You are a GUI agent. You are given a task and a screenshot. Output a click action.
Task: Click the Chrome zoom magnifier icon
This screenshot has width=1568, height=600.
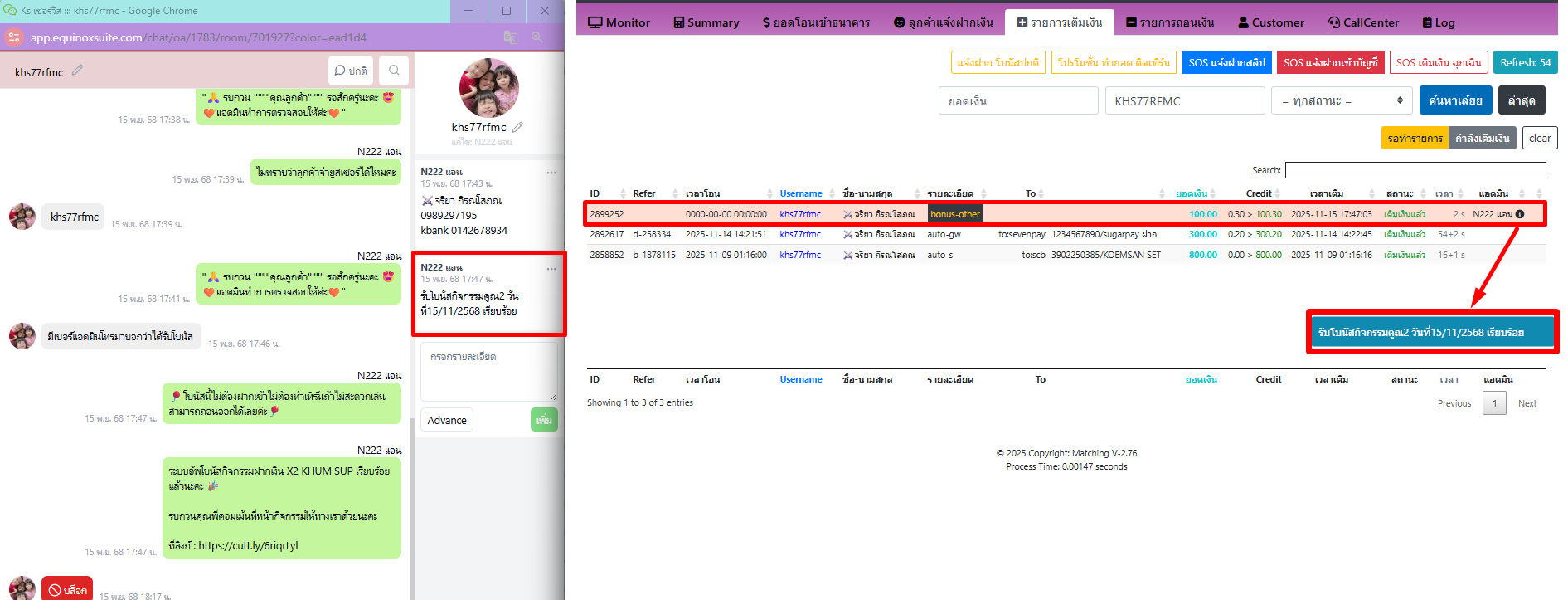[x=537, y=37]
